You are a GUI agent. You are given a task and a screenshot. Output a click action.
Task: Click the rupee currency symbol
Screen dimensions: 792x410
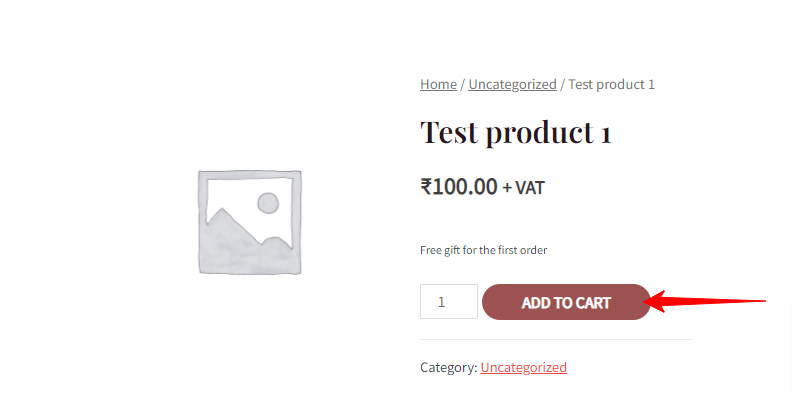click(x=426, y=187)
